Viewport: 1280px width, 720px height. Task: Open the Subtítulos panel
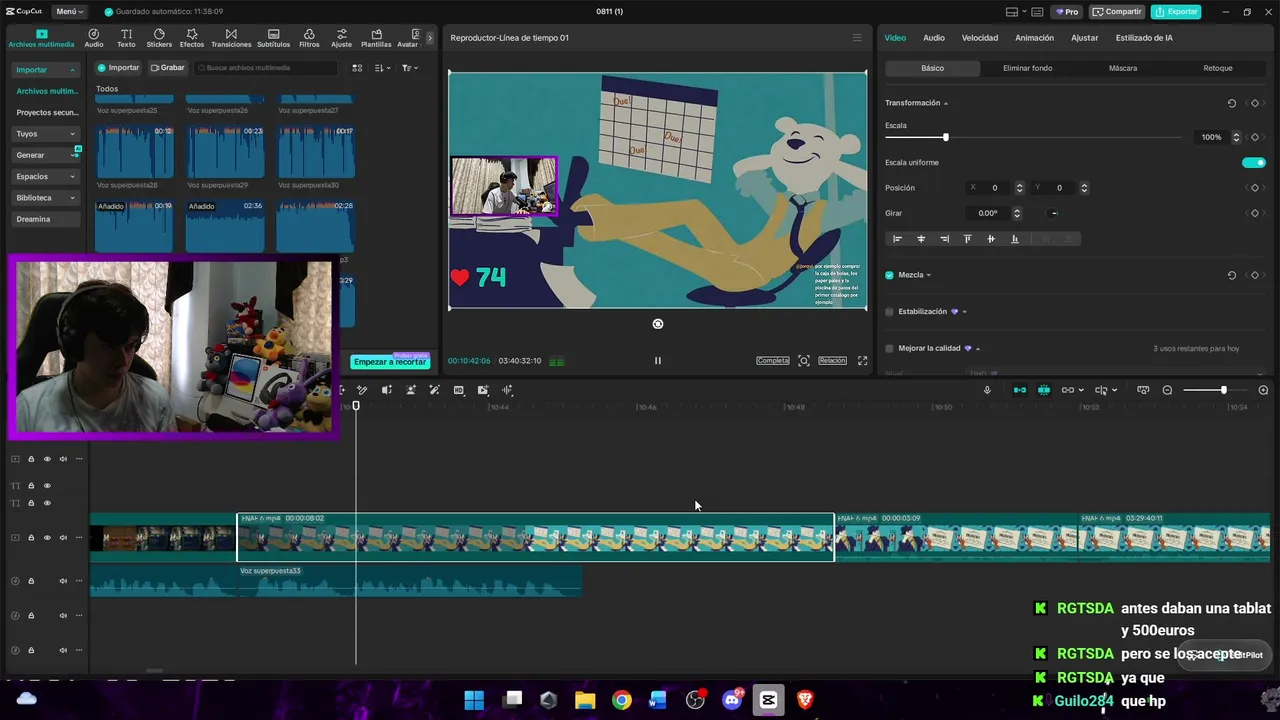click(273, 38)
